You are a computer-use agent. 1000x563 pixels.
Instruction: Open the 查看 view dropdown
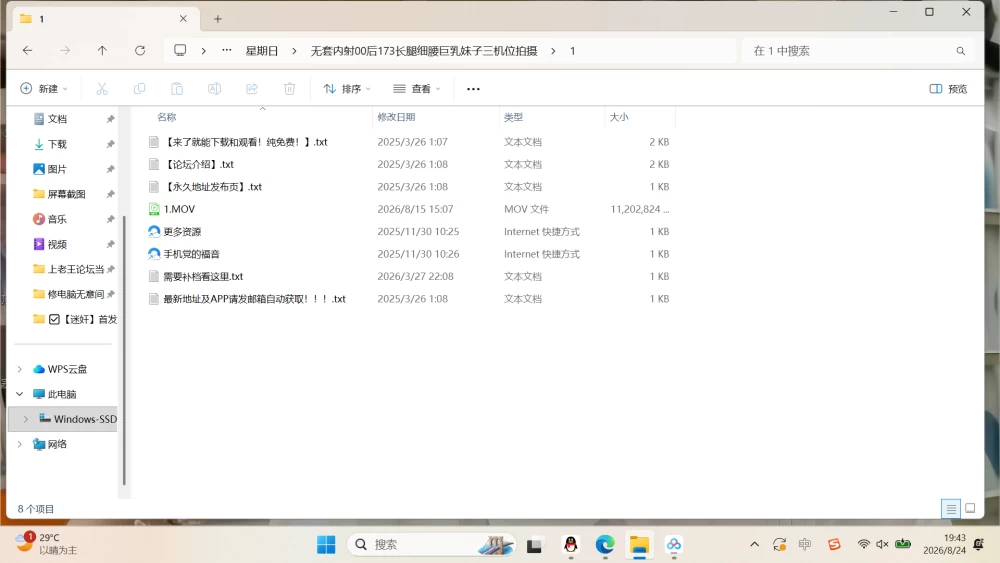tap(416, 89)
